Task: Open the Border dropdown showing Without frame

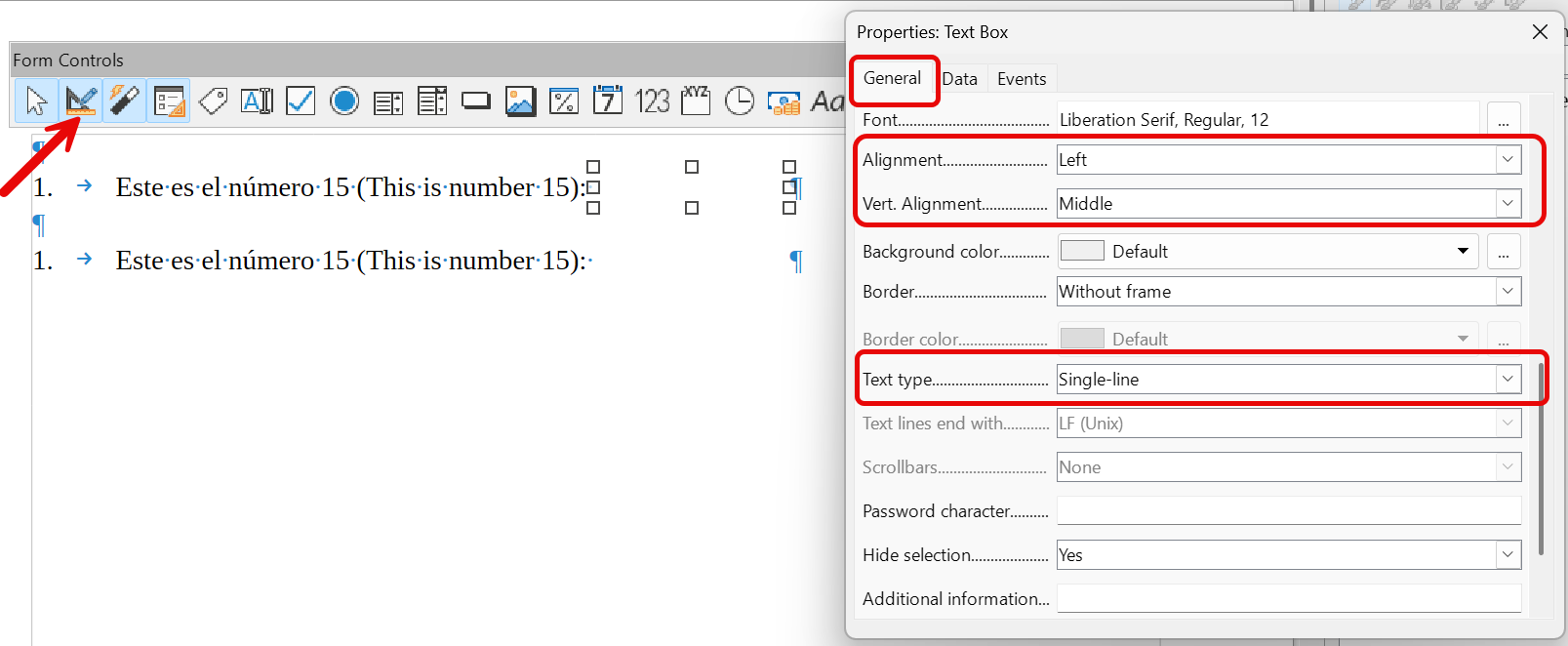Action: pos(1508,292)
